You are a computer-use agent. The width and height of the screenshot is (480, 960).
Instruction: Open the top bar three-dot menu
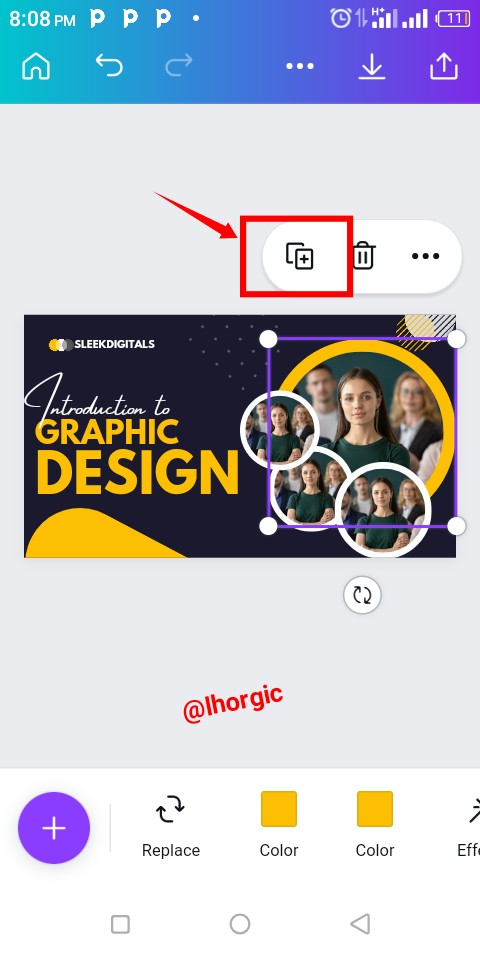pos(300,66)
